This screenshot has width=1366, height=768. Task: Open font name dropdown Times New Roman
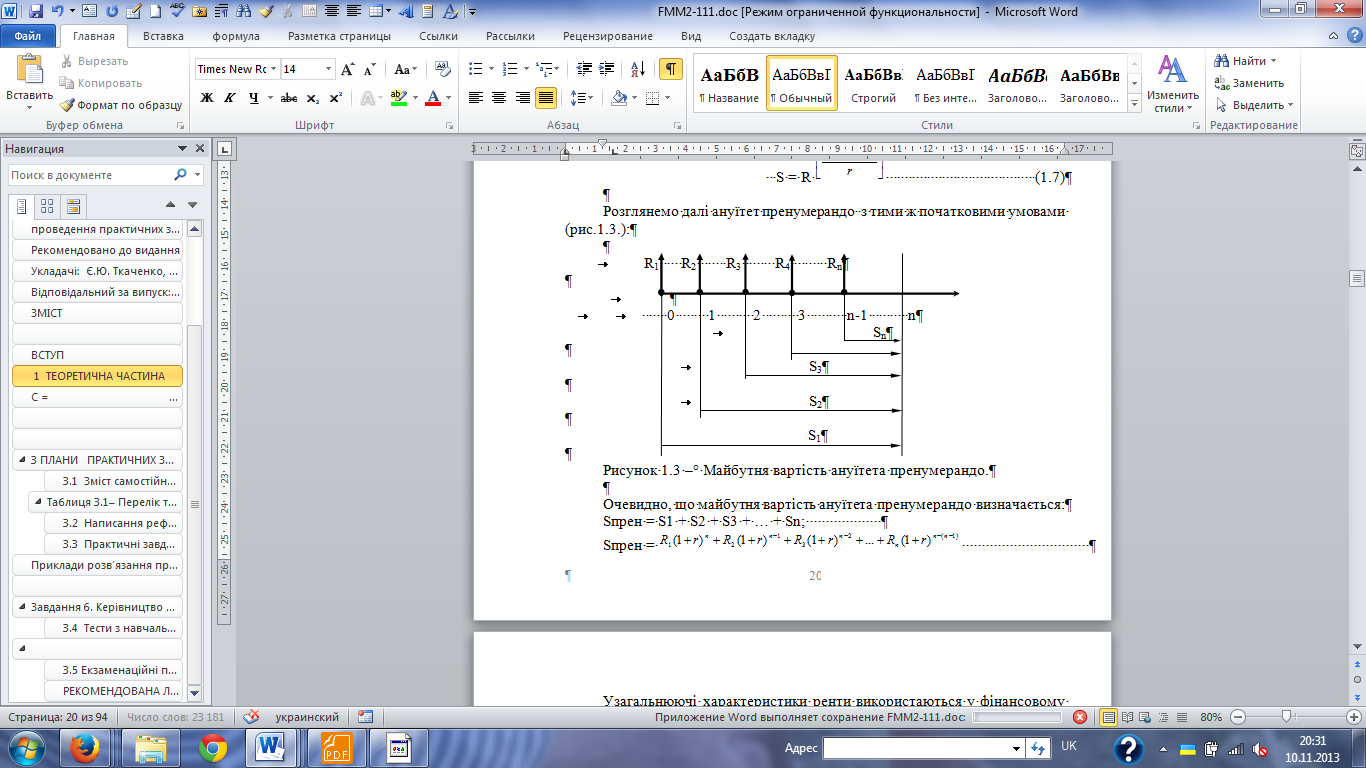click(273, 70)
